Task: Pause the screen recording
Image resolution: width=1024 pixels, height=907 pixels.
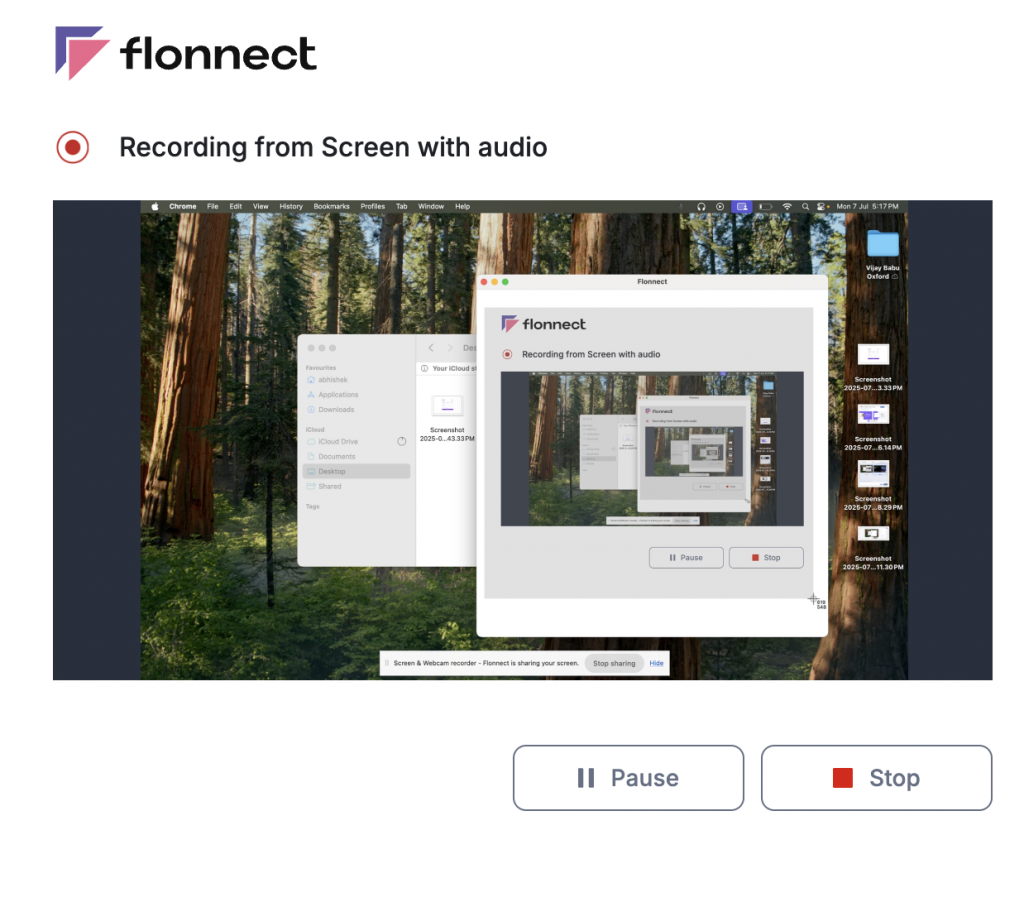Action: coord(628,778)
